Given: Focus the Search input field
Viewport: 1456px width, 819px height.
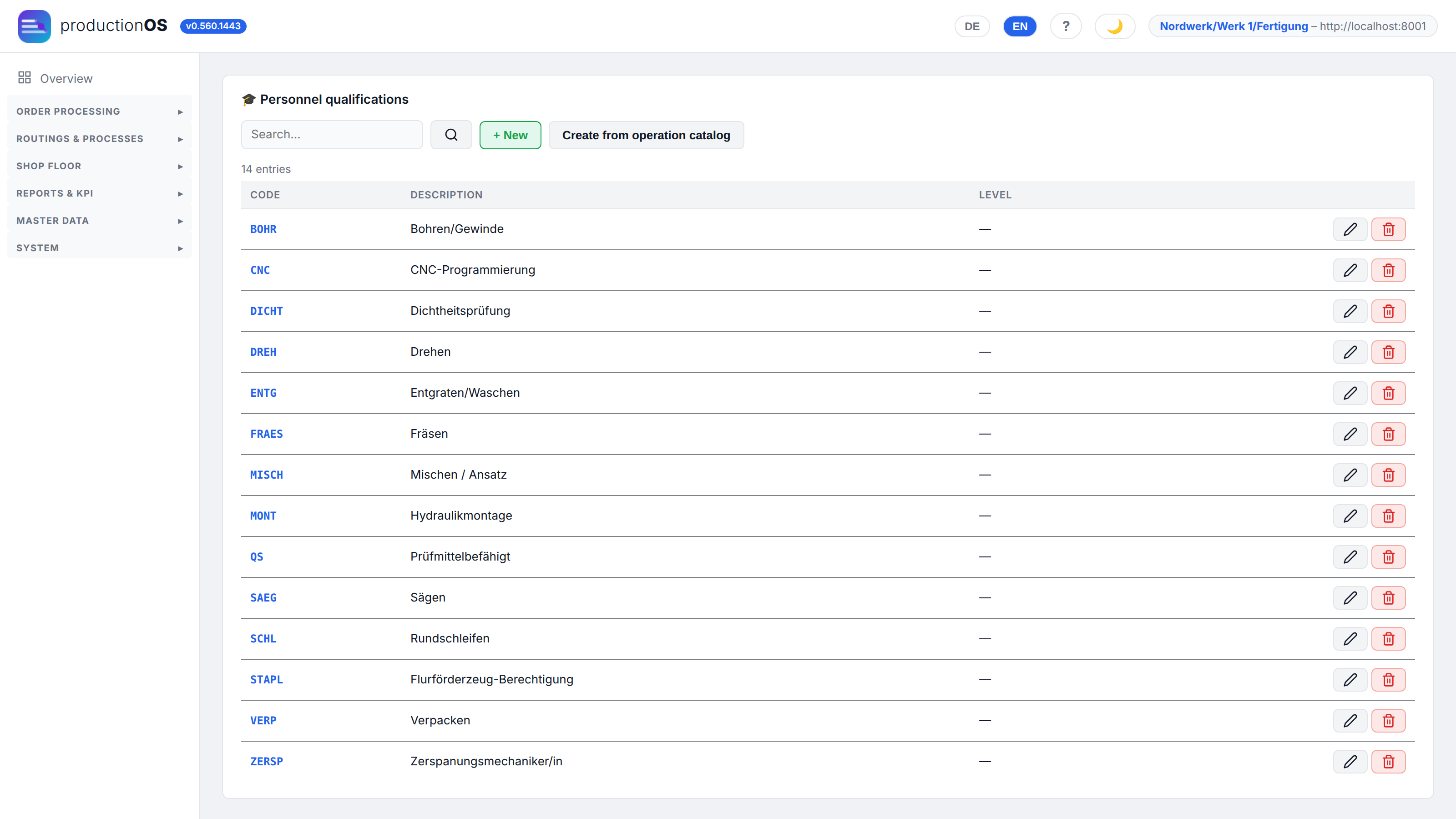Looking at the screenshot, I should (332, 135).
